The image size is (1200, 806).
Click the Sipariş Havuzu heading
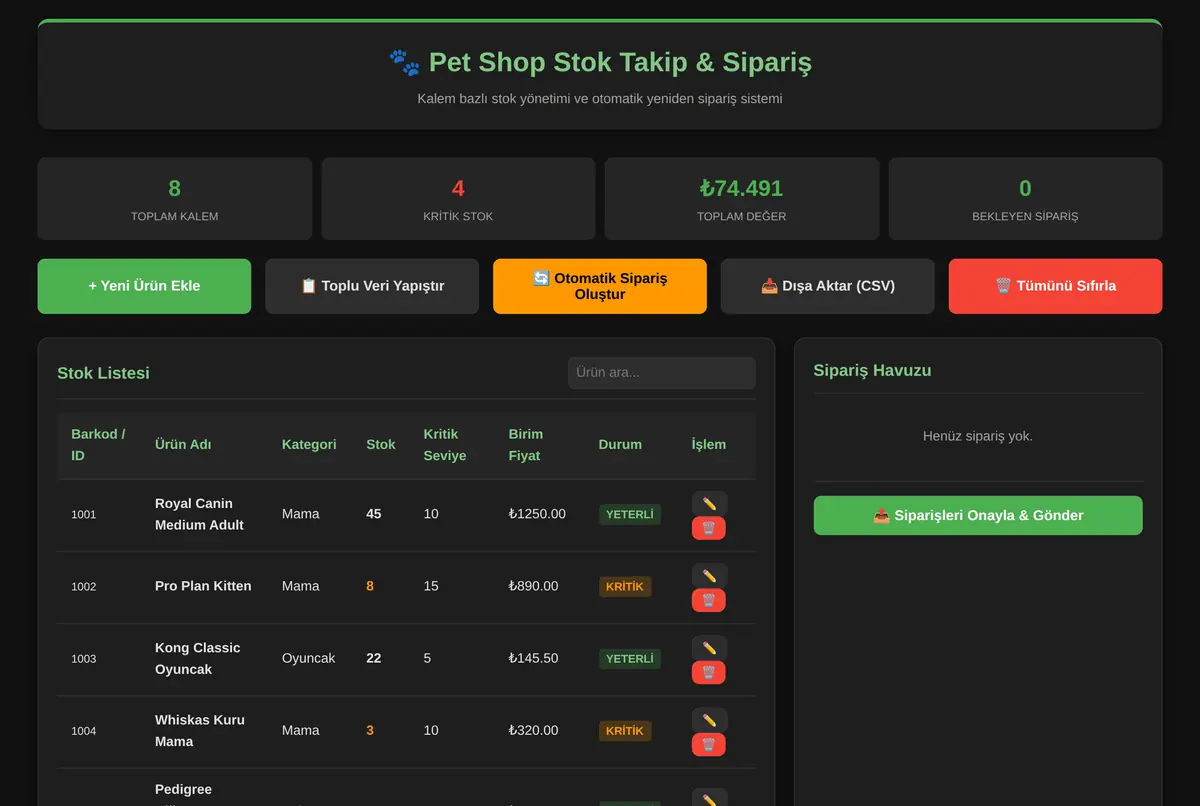872,370
